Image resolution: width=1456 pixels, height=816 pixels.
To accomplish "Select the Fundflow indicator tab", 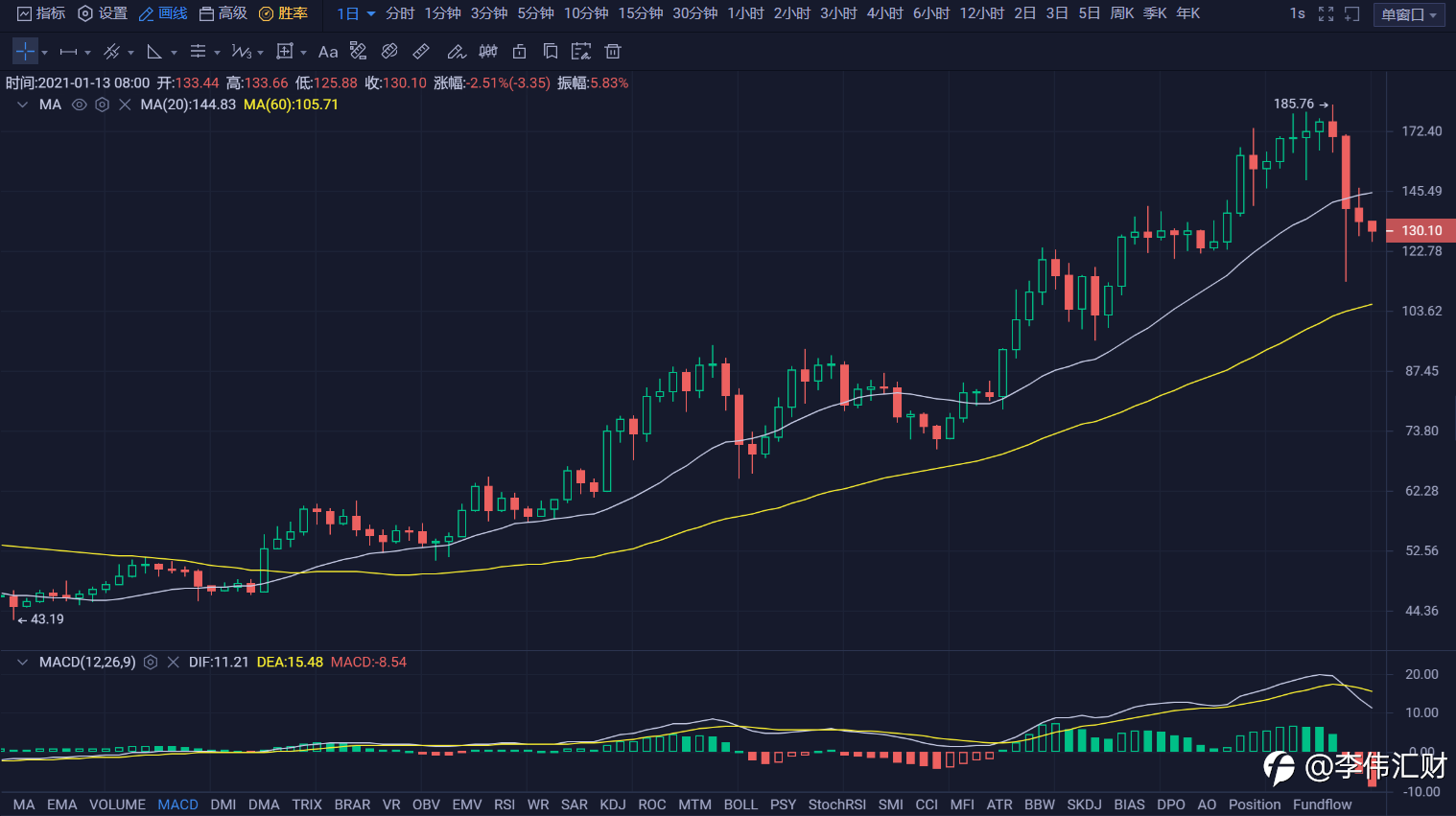I will coord(1323,804).
